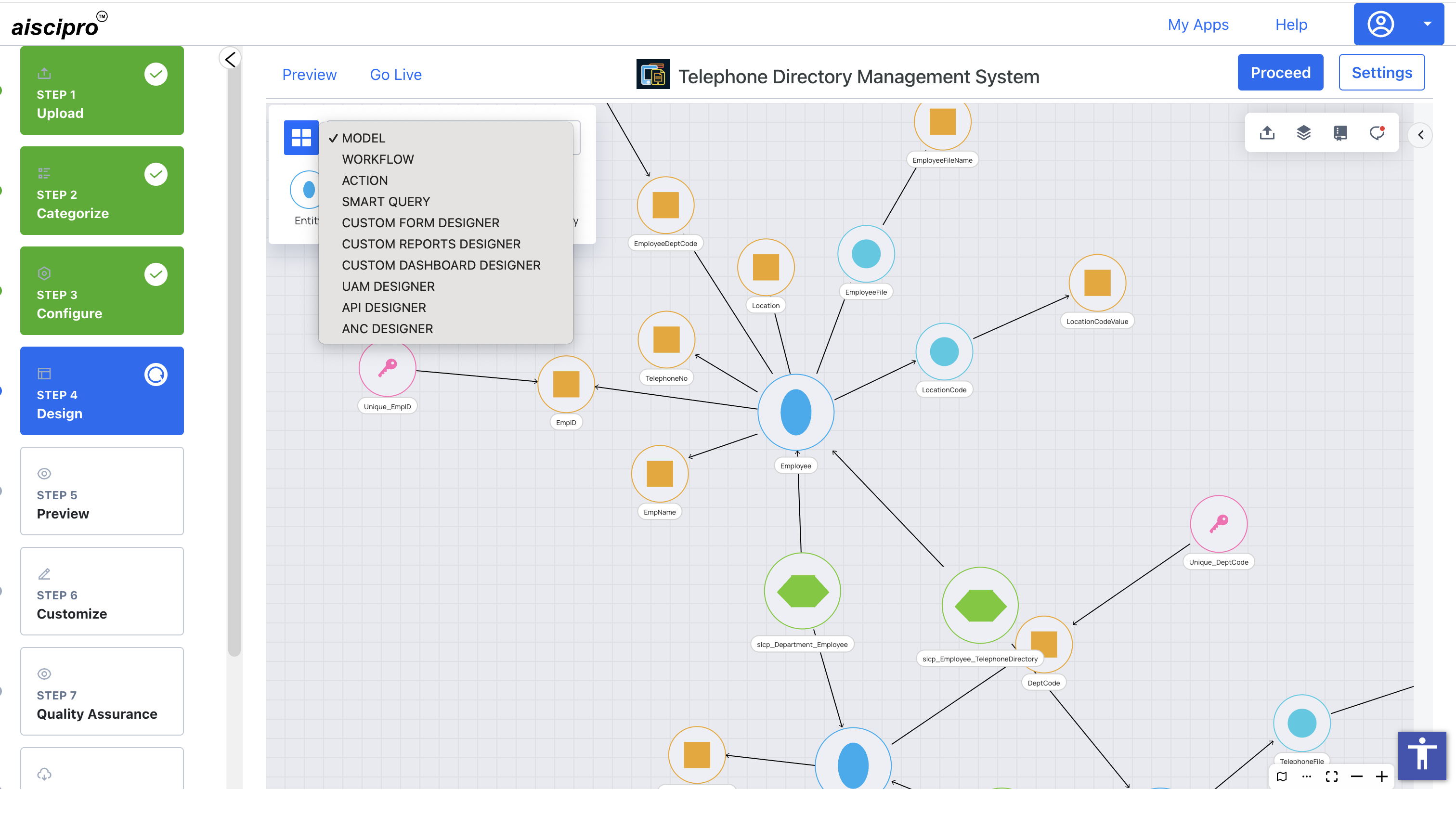This screenshot has height=828, width=1456.
Task: Select the EmployeeFile node
Action: coord(866,254)
